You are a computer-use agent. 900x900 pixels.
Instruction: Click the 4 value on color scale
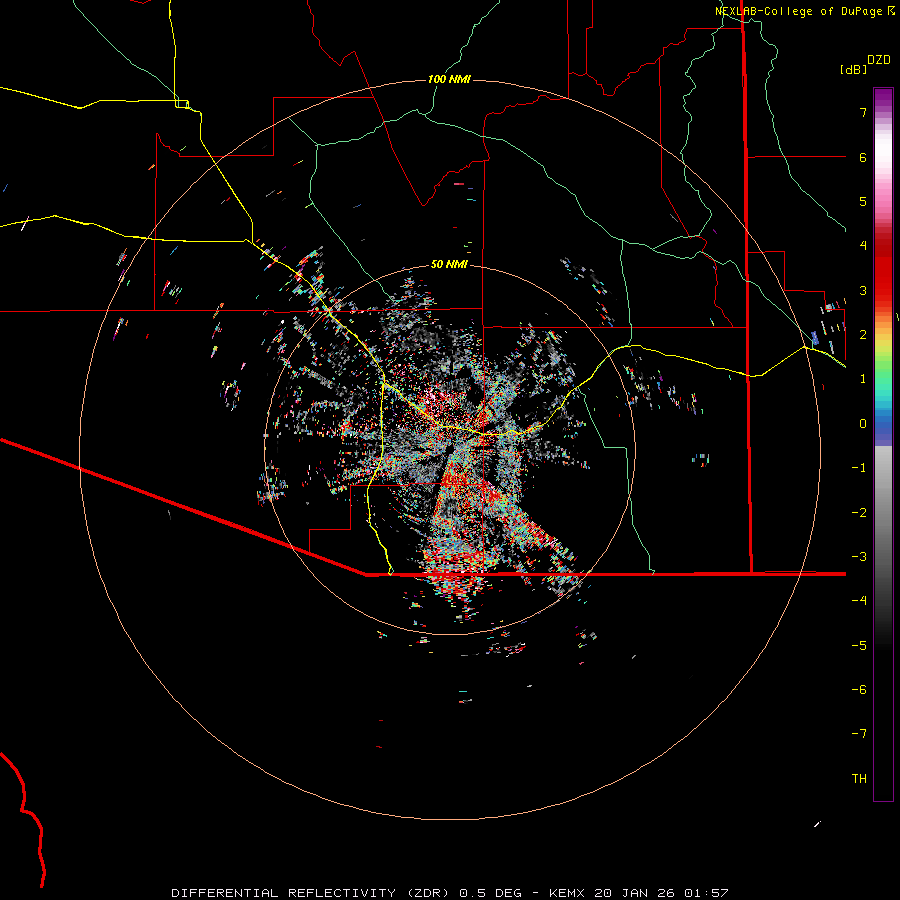click(863, 246)
